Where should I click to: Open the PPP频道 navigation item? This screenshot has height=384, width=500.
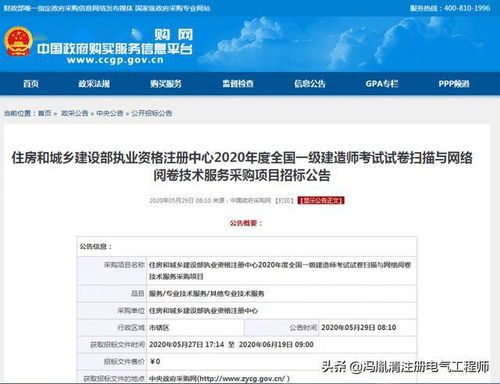point(454,84)
